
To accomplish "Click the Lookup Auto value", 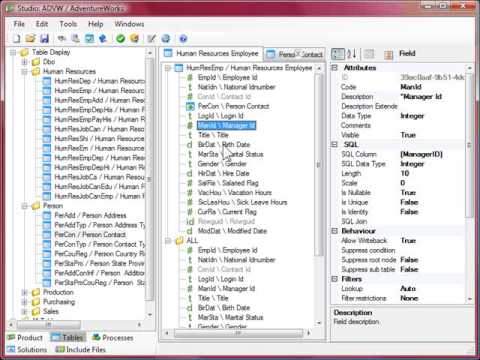I will pyautogui.click(x=408, y=289).
